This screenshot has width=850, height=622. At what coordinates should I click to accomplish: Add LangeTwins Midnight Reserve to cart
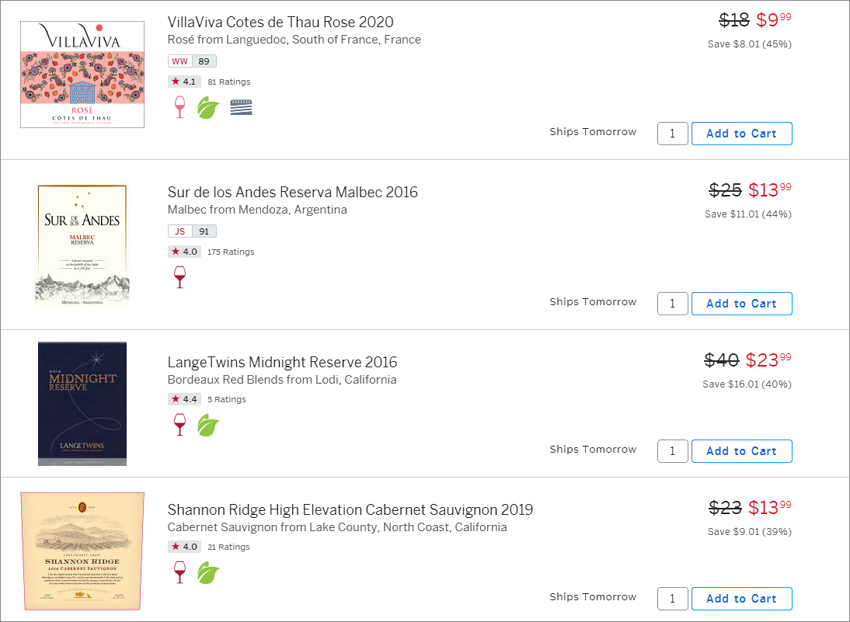click(x=742, y=451)
